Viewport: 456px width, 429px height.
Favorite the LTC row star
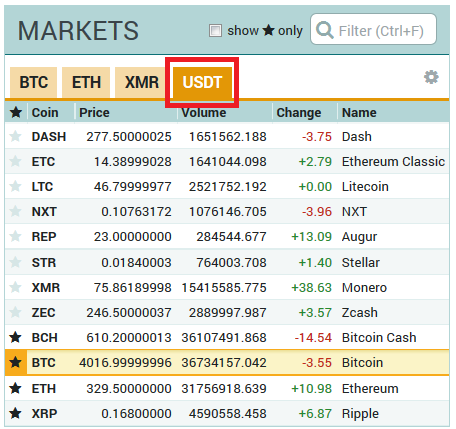(x=15, y=186)
